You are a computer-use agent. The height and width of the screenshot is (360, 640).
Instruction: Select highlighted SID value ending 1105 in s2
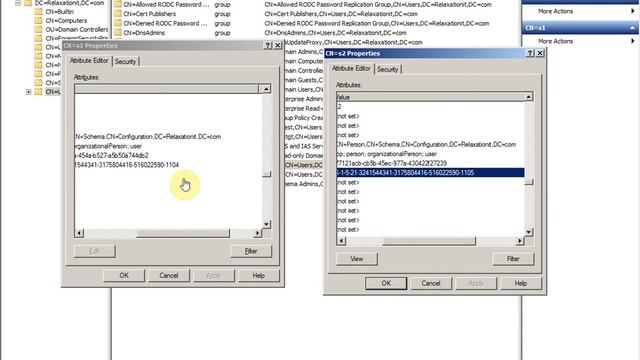[x=431, y=173]
